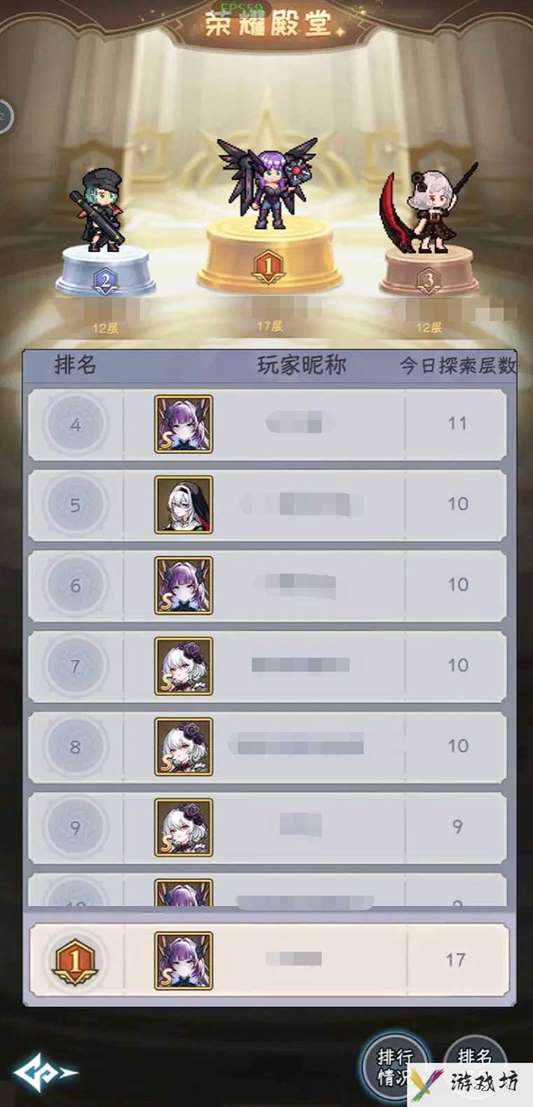
Task: Select the rank 7 white-haired avatar
Action: (x=184, y=666)
